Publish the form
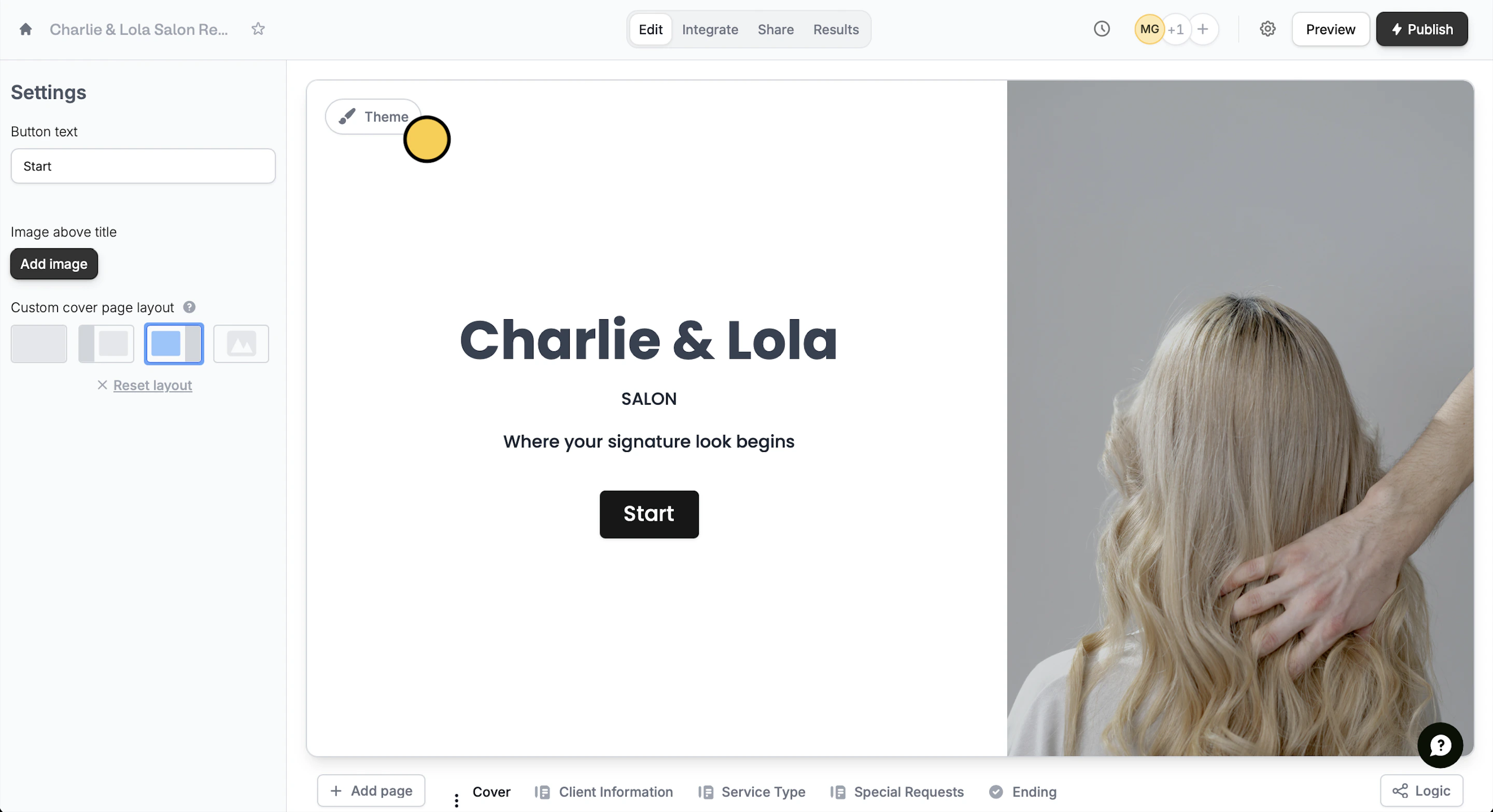The height and width of the screenshot is (812, 1493). pos(1421,29)
